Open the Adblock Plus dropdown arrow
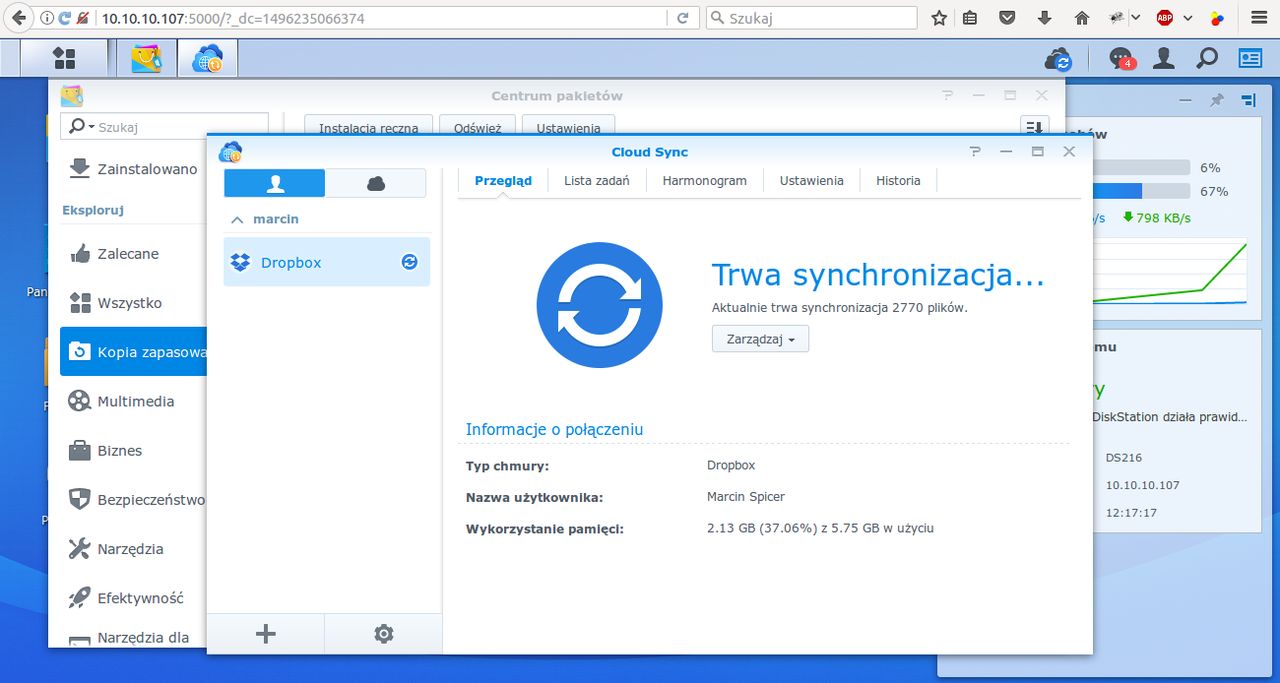This screenshot has height=683, width=1280. coord(1188,18)
